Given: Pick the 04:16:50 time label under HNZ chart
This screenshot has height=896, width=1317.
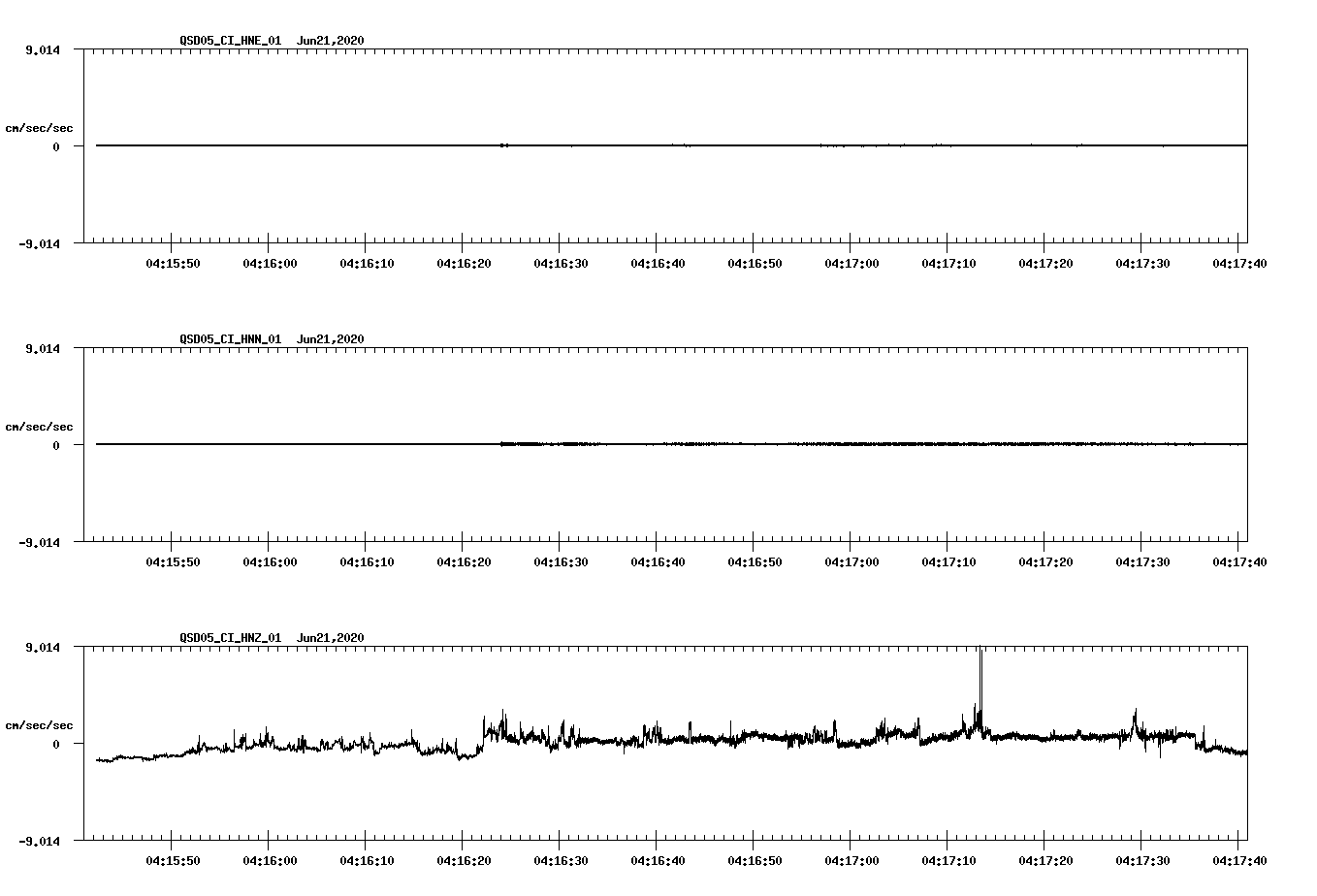Looking at the screenshot, I should [x=755, y=860].
